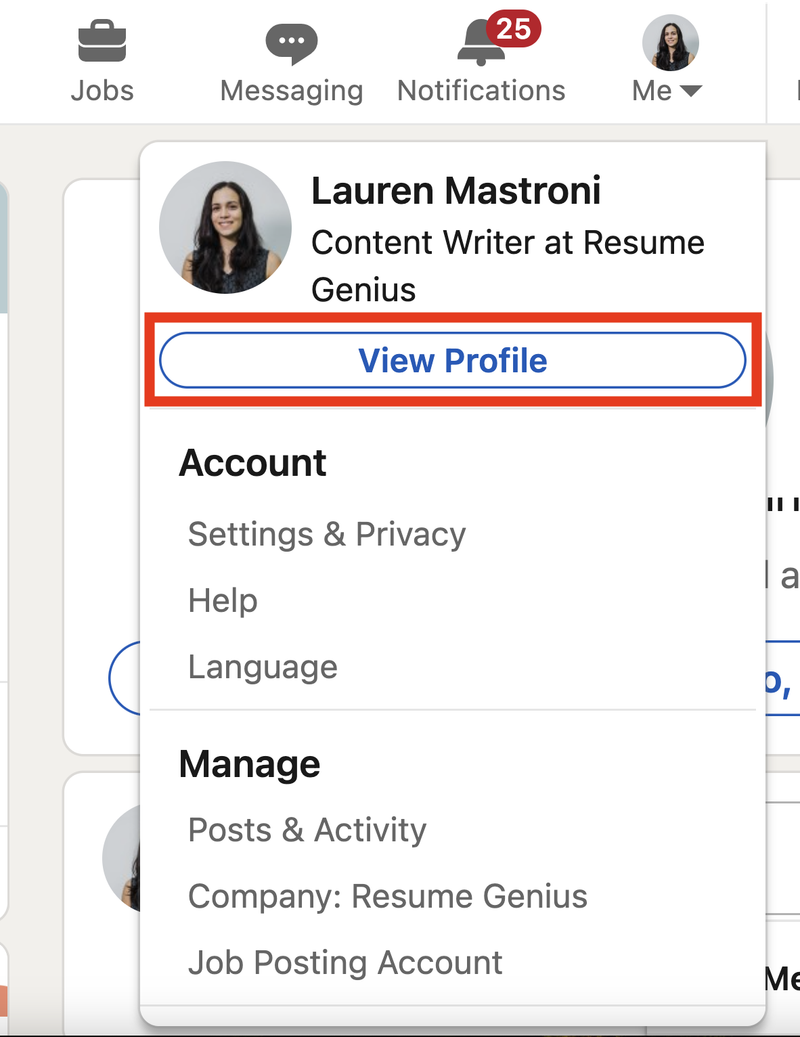Open Posts & Activity
The width and height of the screenshot is (800, 1037).
pyautogui.click(x=307, y=829)
